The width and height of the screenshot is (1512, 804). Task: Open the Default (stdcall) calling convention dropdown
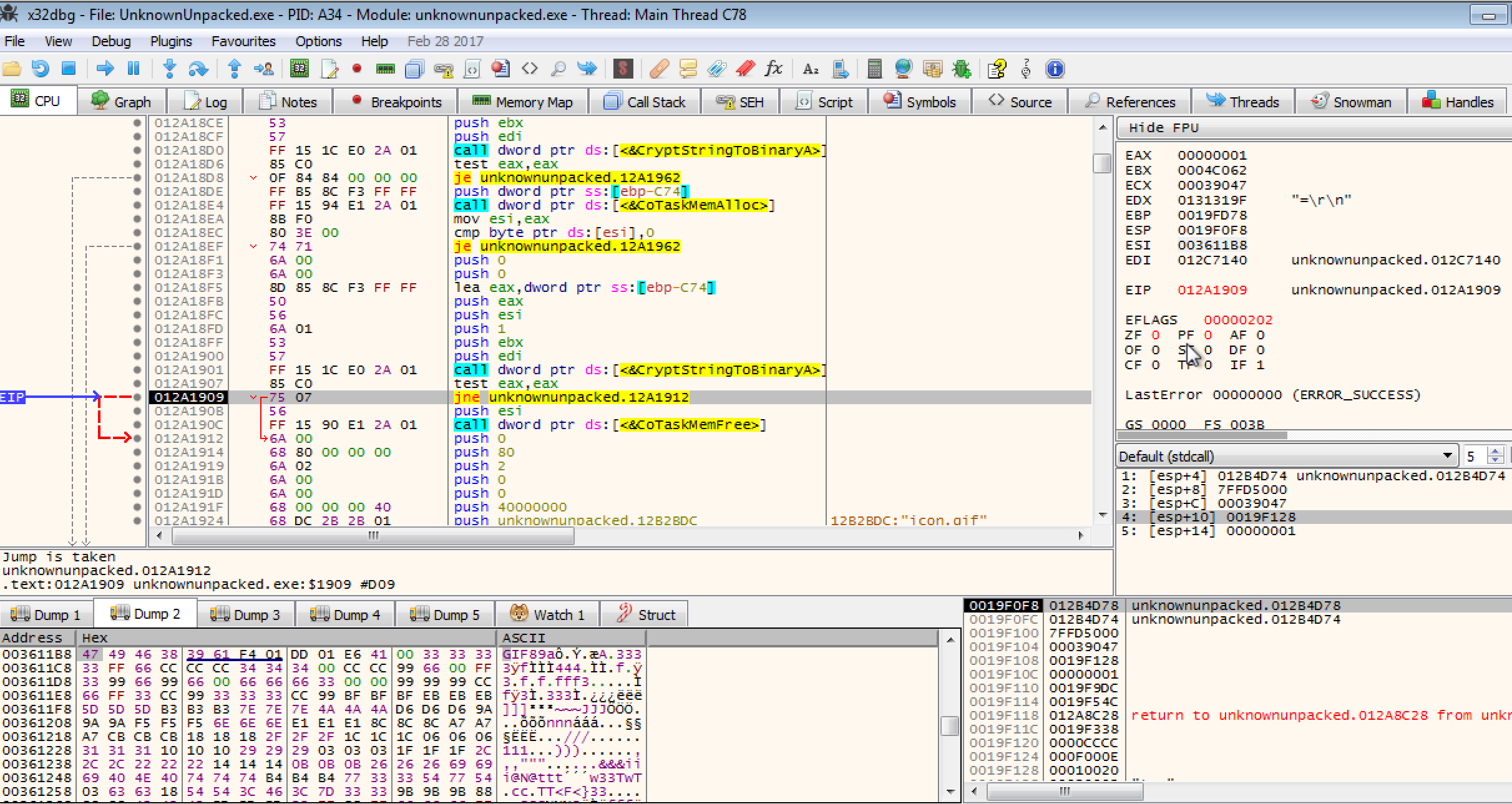[x=1286, y=456]
